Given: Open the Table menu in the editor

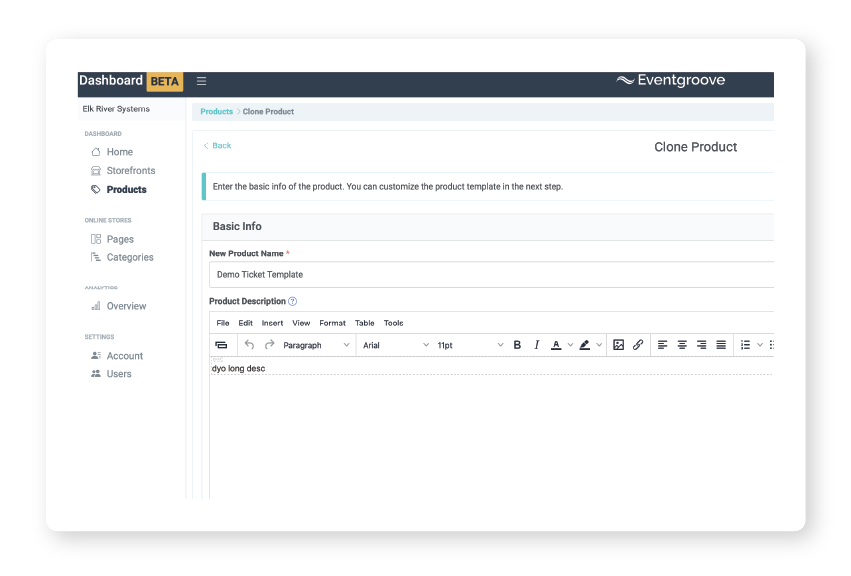Looking at the screenshot, I should (364, 322).
